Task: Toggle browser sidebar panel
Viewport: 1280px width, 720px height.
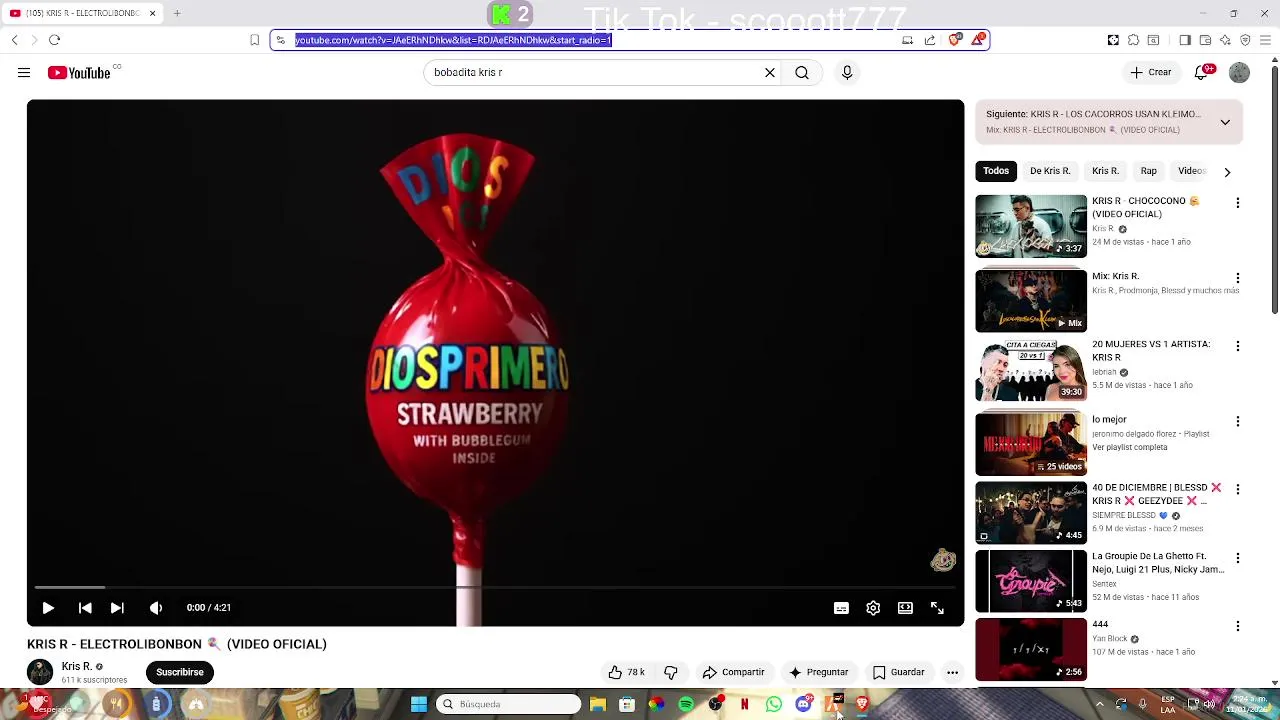Action: [x=1185, y=40]
